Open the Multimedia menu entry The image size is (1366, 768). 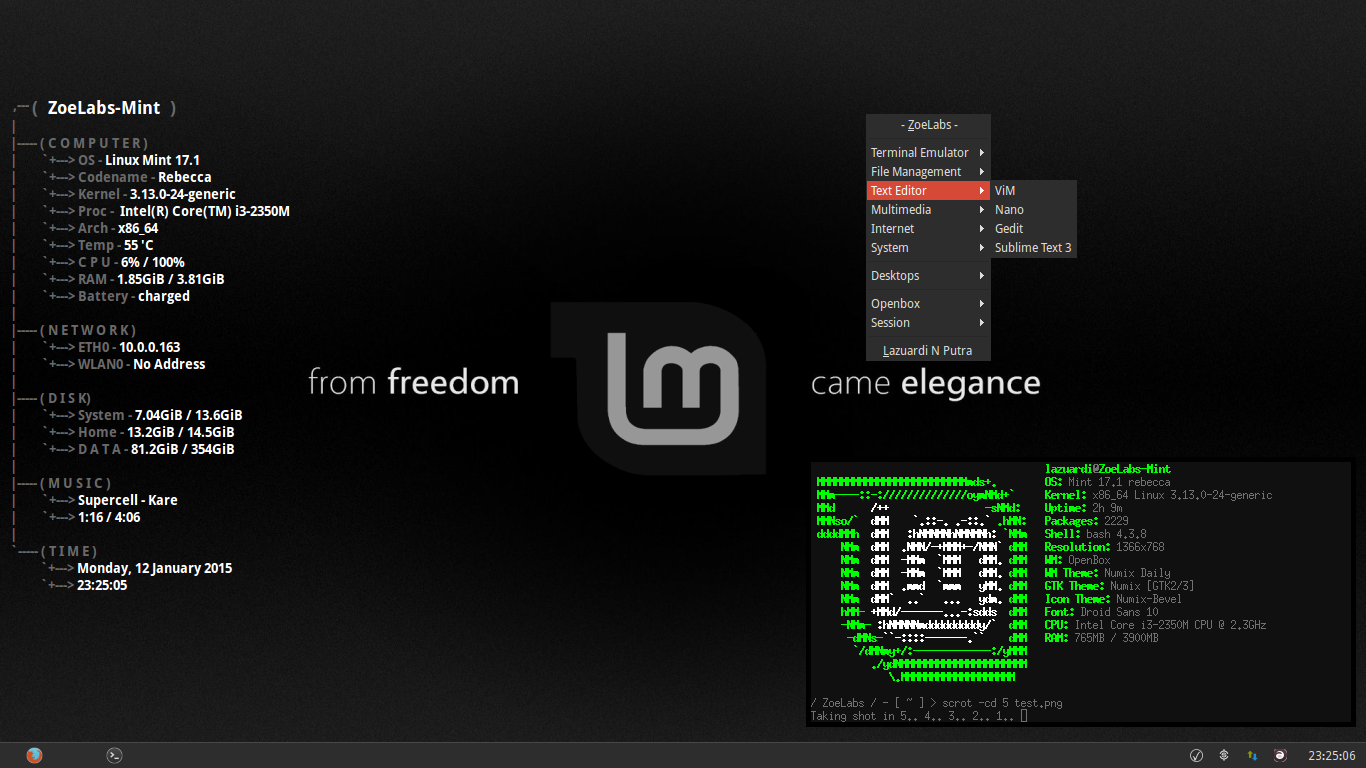928,210
